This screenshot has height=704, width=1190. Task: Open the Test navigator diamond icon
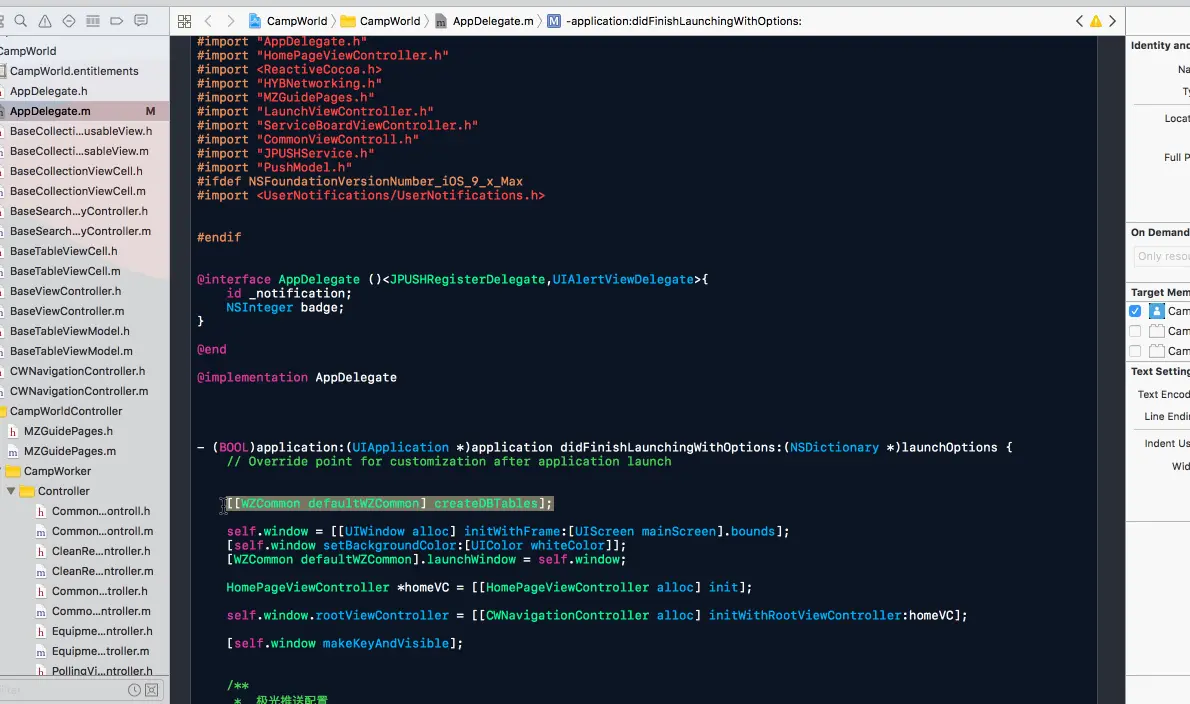69,21
